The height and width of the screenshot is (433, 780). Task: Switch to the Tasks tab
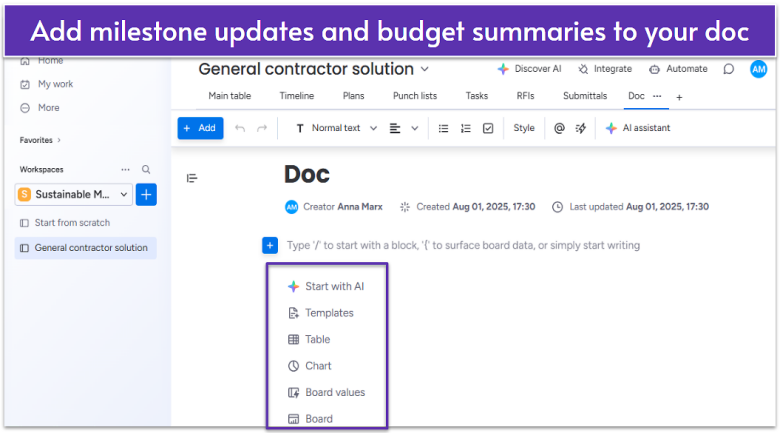pos(477,96)
